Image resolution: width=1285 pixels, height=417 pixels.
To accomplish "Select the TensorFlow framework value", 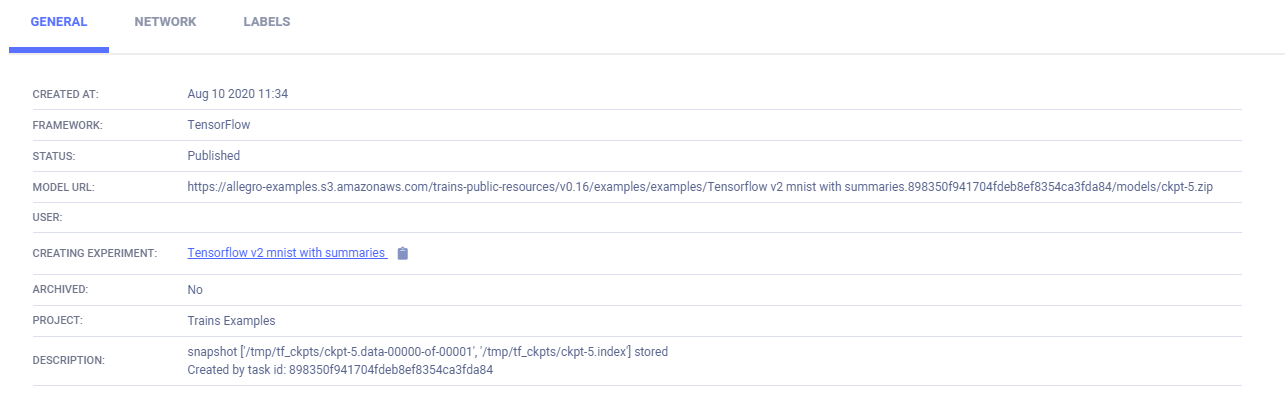I will (219, 125).
